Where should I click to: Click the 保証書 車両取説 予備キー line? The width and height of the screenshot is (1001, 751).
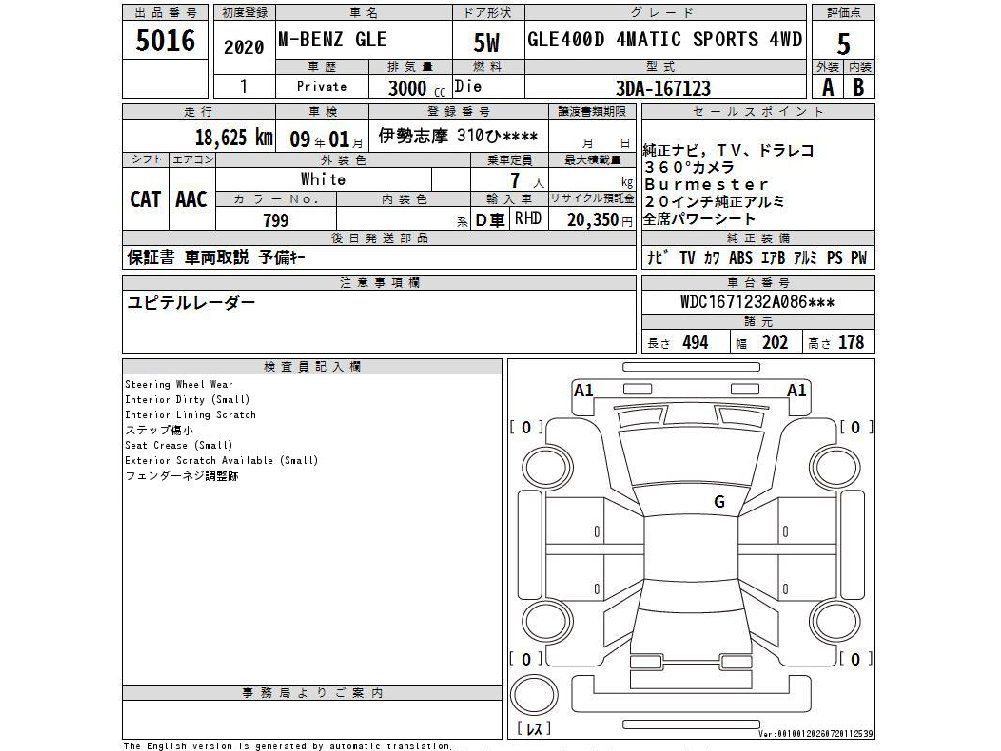tap(216, 257)
